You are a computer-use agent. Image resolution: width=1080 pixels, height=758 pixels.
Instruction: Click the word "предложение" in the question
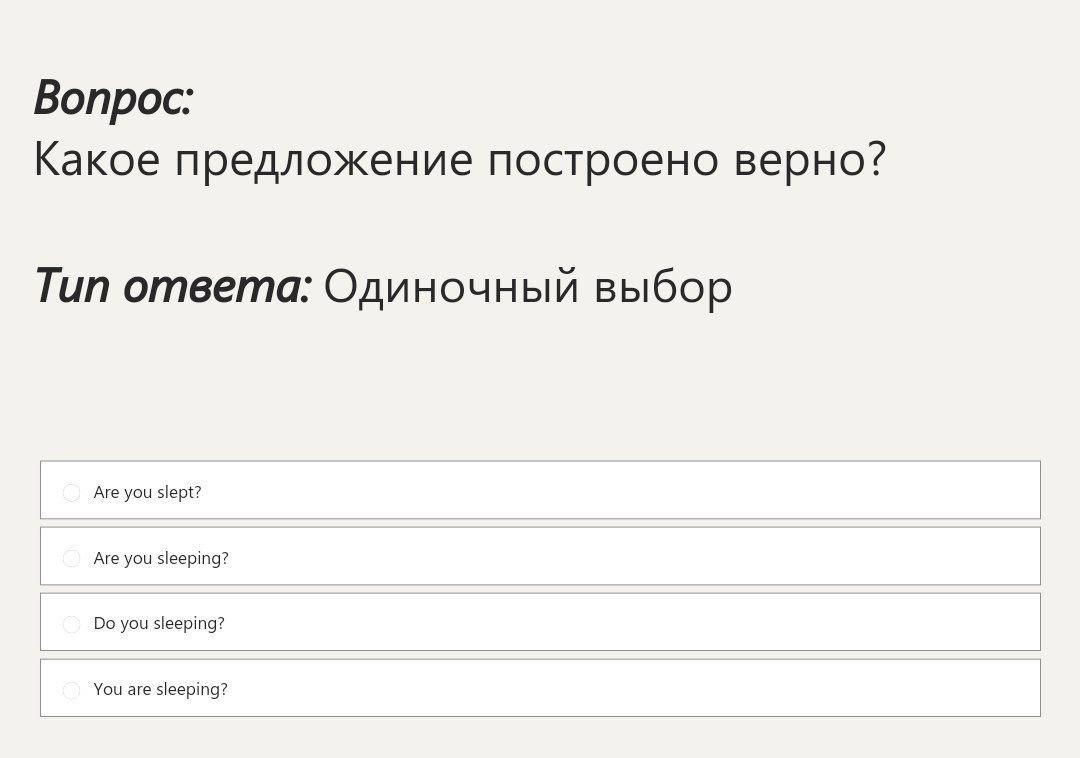click(x=323, y=159)
